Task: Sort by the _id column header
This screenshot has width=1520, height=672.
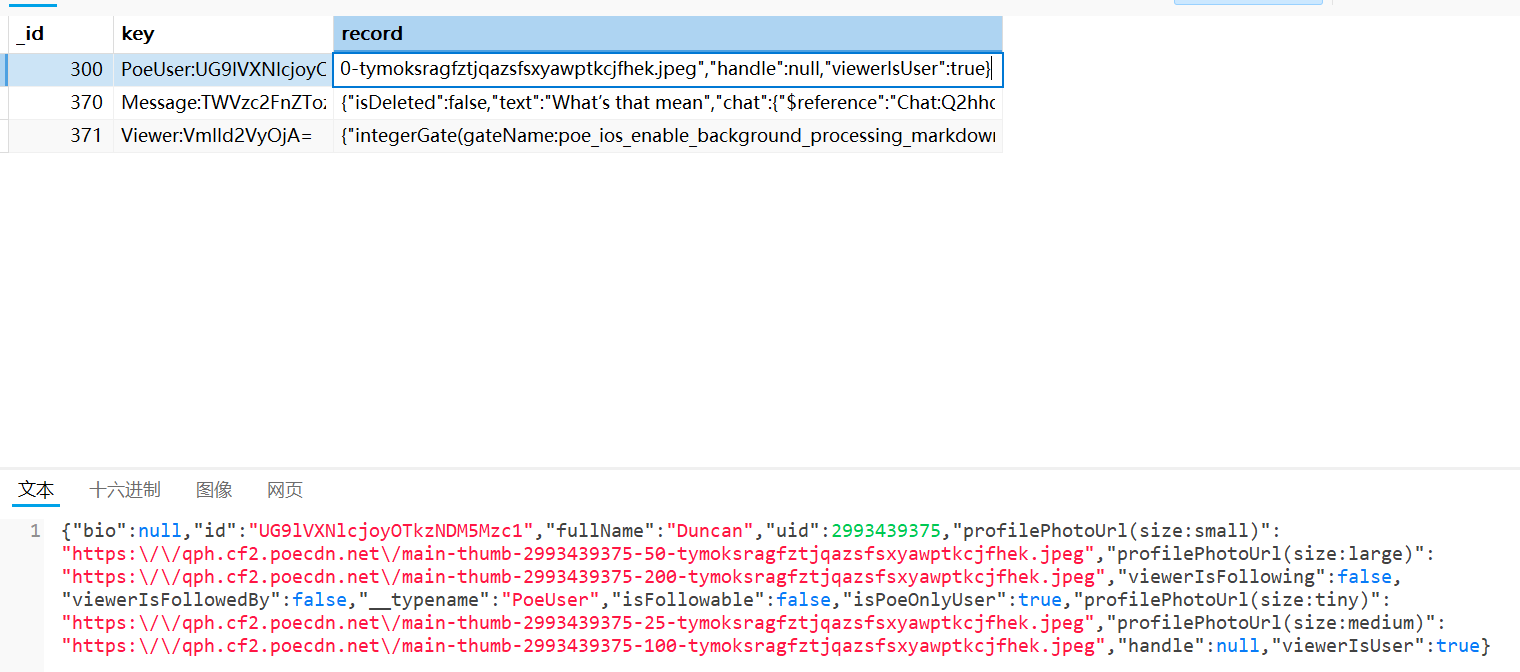Action: tap(61, 33)
